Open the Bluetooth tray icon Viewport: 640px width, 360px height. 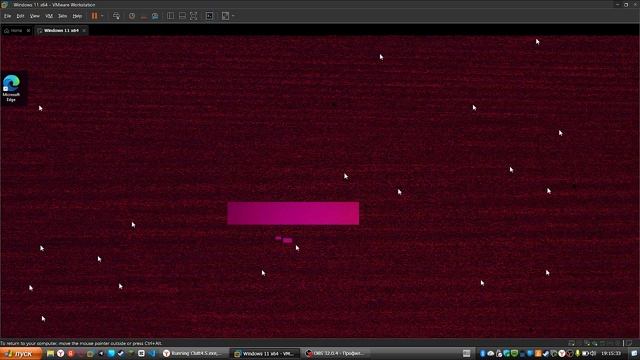tap(482, 353)
